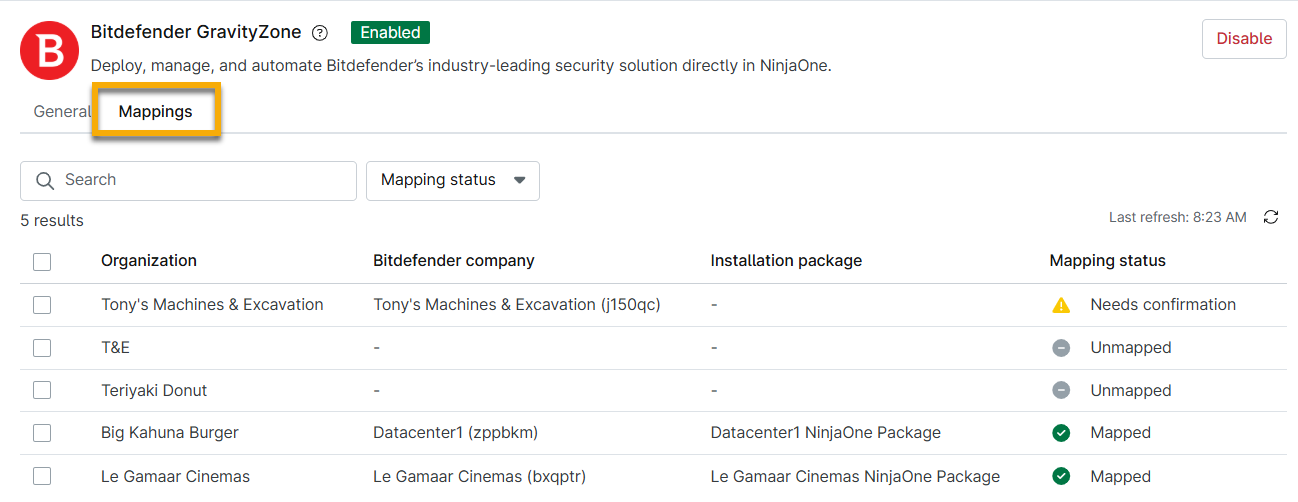This screenshot has height=502, width=1298.
Task: Click the Needs confirmation warning triangle icon
Action: 1061,305
